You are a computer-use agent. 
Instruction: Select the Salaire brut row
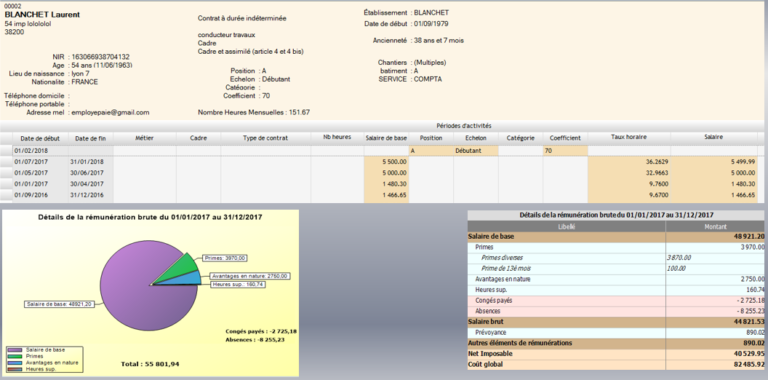tap(616, 322)
